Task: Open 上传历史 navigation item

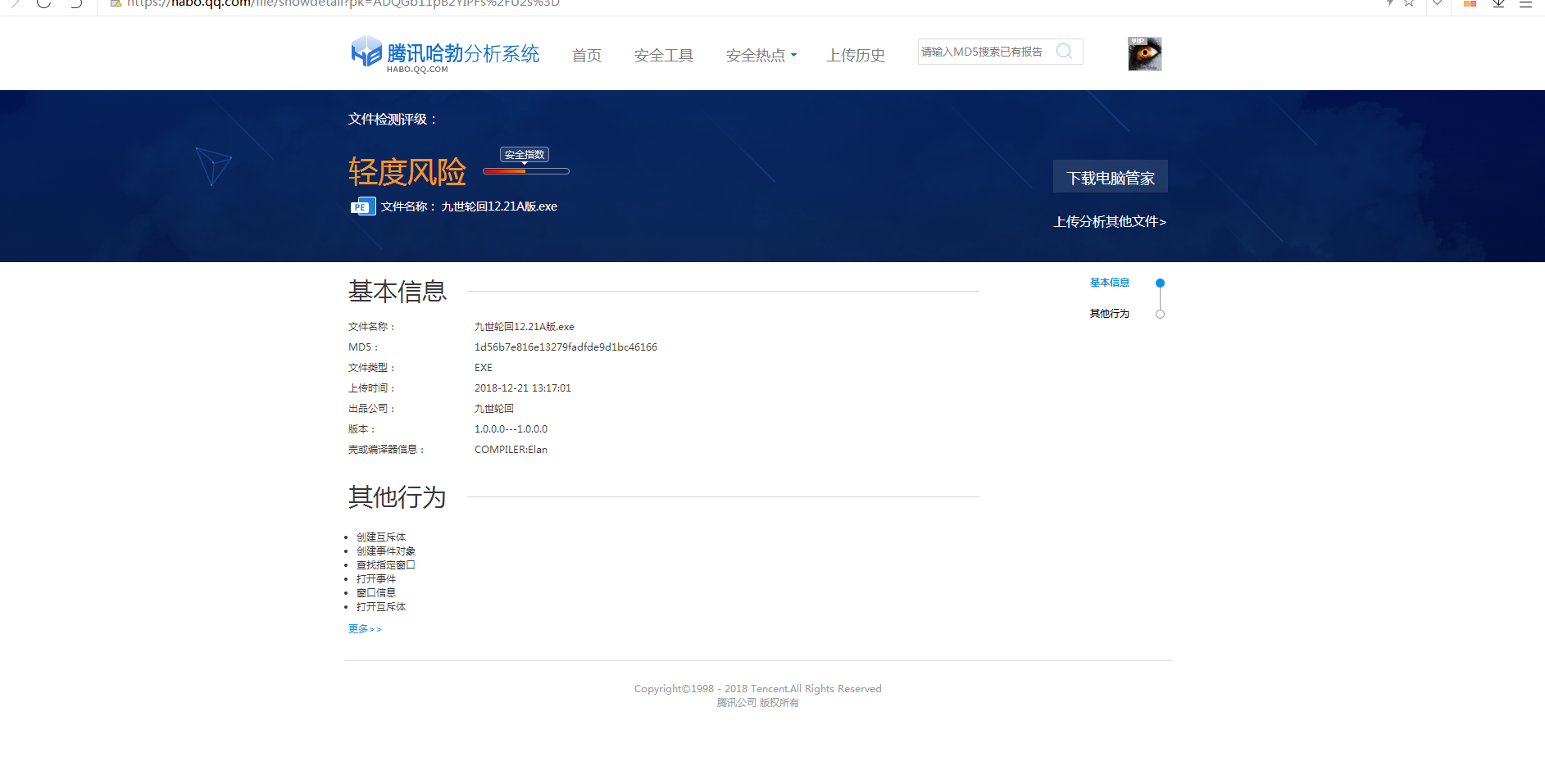Action: [x=856, y=56]
